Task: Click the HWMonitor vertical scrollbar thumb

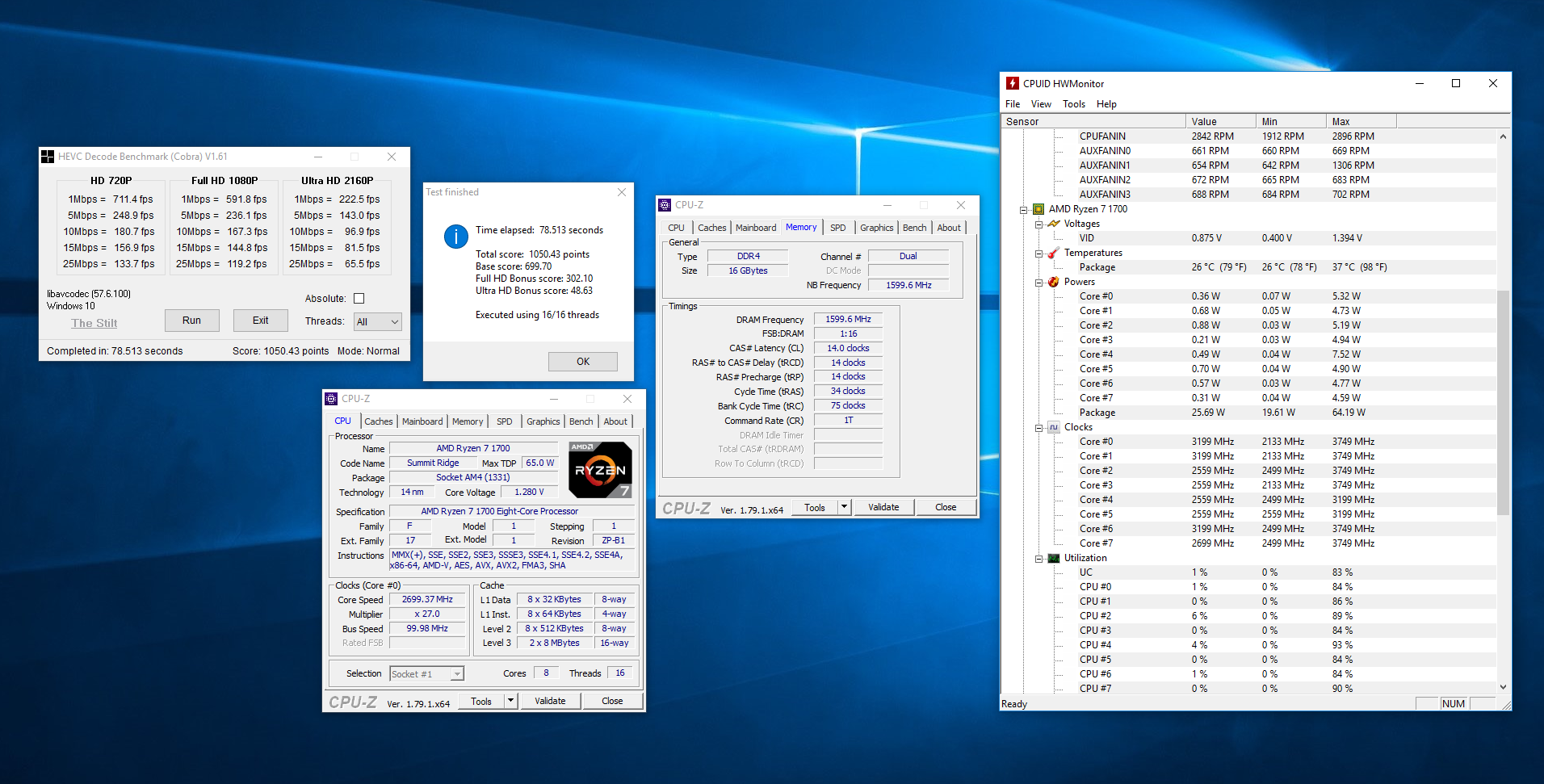Action: click(x=1503, y=402)
